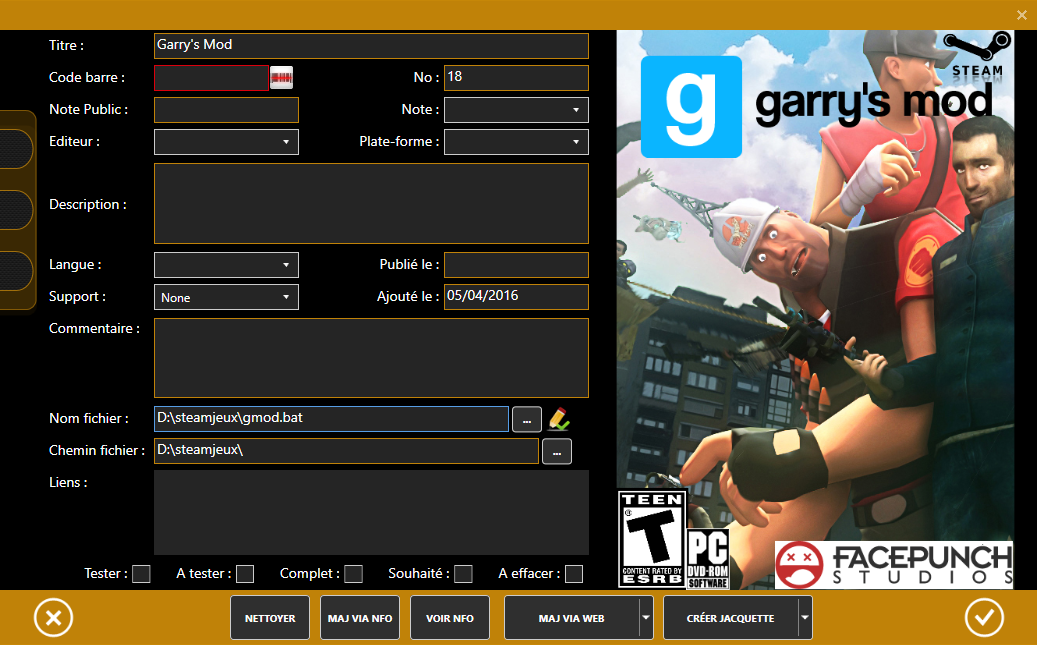Viewport: 1037px width, 645px height.
Task: Open the Plate-forme dropdown
Action: click(x=516, y=142)
